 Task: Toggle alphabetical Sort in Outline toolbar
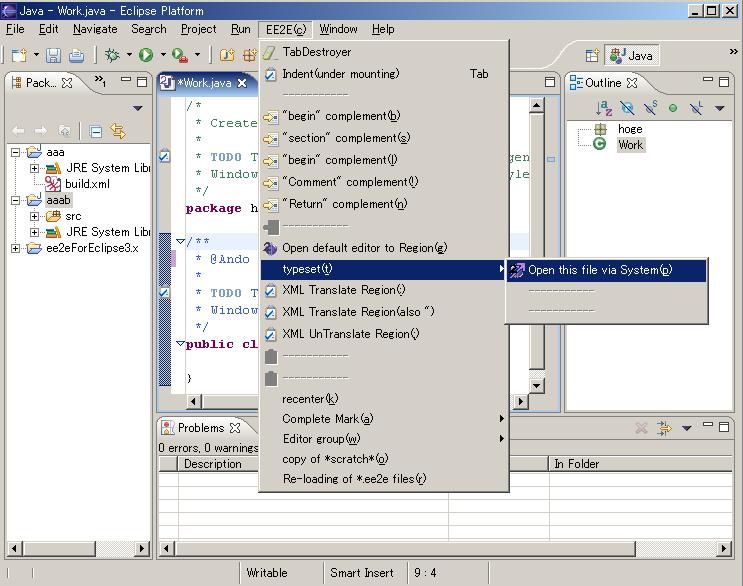[604, 108]
